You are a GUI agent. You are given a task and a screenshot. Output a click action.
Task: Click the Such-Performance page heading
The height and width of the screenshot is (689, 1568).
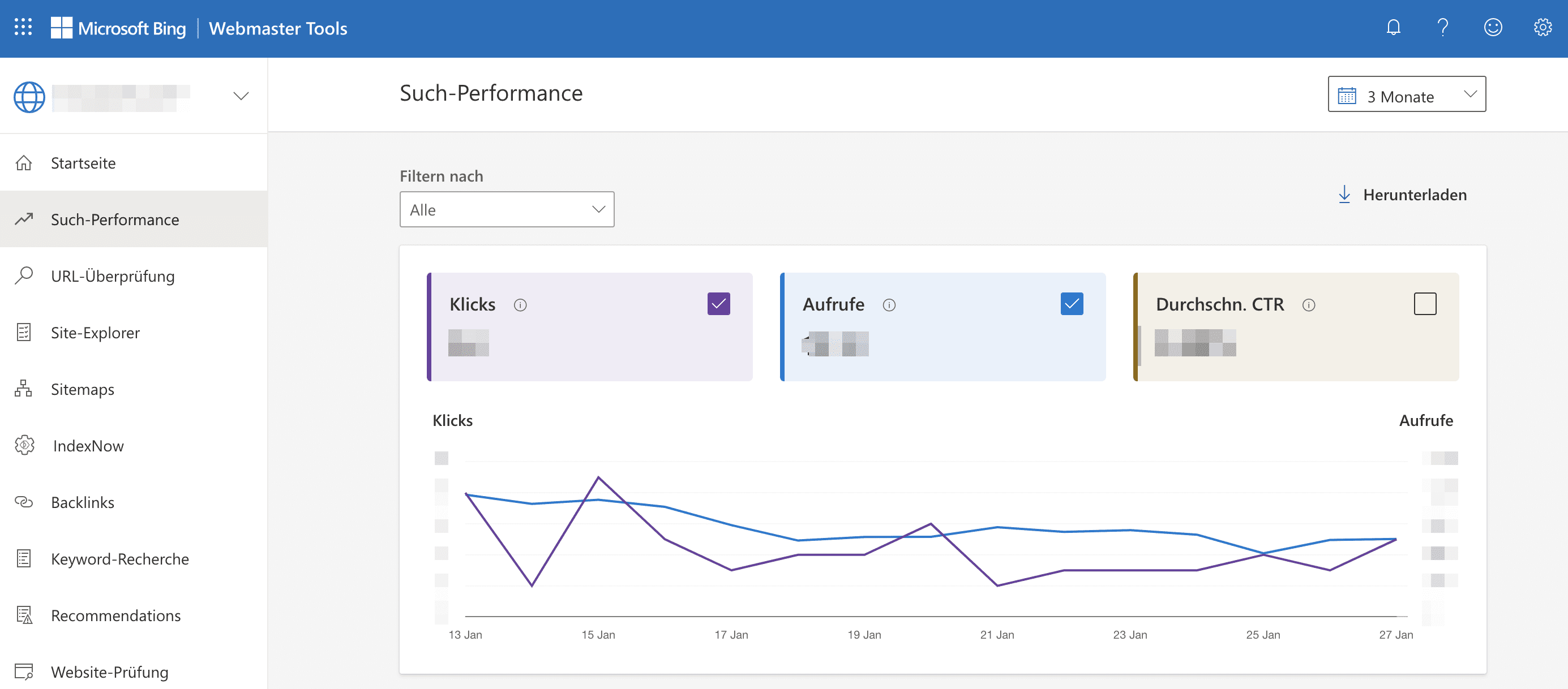[x=491, y=93]
